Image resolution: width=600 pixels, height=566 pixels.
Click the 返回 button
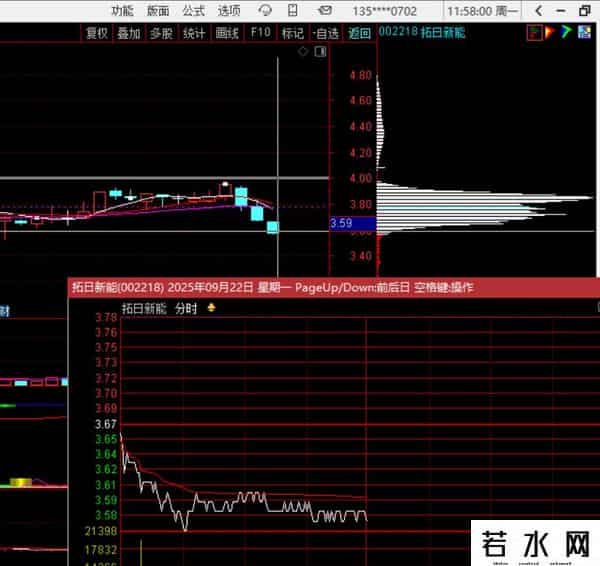tap(359, 33)
